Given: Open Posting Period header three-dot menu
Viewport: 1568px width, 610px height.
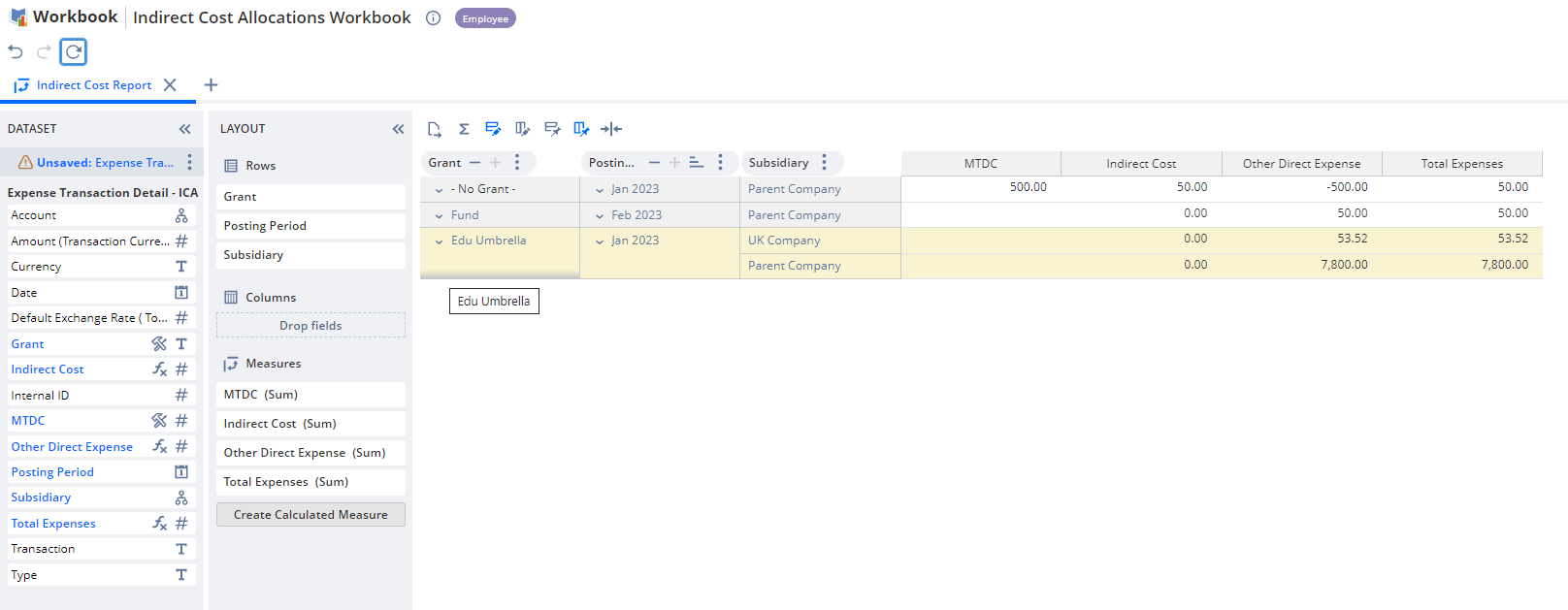Looking at the screenshot, I should click(x=720, y=162).
